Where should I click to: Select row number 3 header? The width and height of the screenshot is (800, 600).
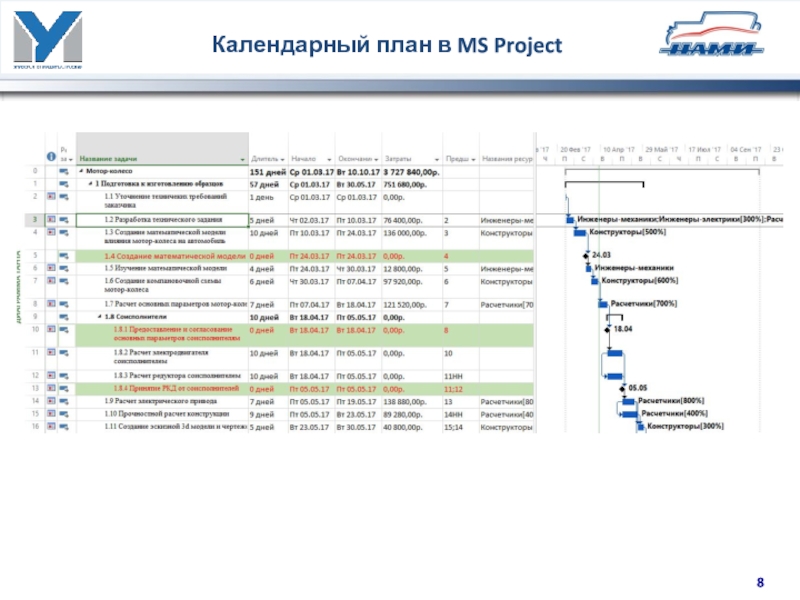(x=35, y=220)
